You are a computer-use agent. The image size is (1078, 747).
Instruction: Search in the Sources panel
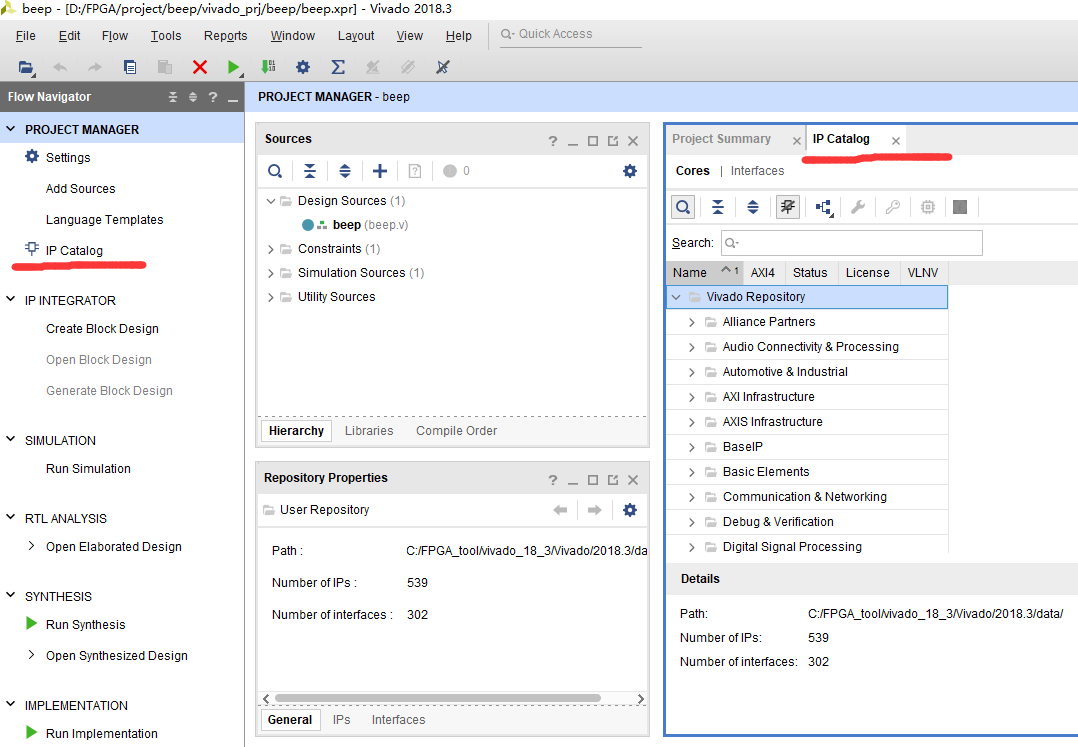pos(275,171)
